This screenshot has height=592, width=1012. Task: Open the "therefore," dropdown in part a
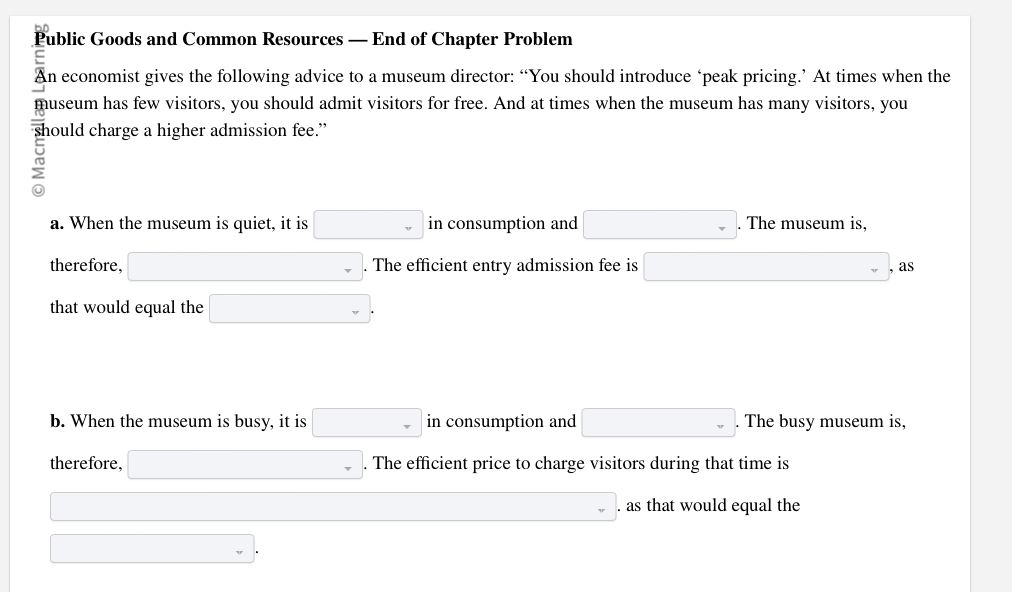244,266
